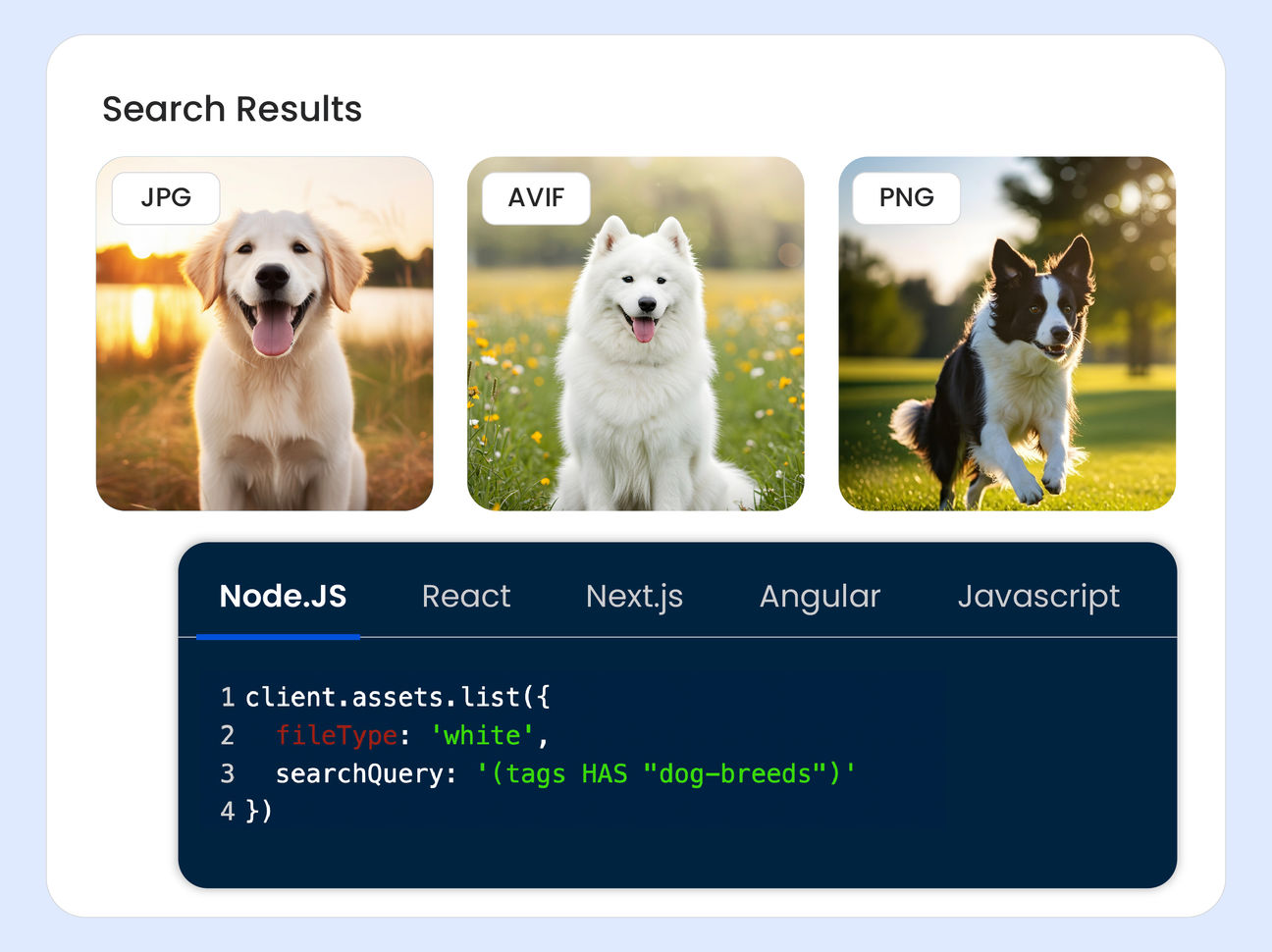Image resolution: width=1272 pixels, height=952 pixels.
Task: Open the Next.js code example
Action: pos(634,596)
